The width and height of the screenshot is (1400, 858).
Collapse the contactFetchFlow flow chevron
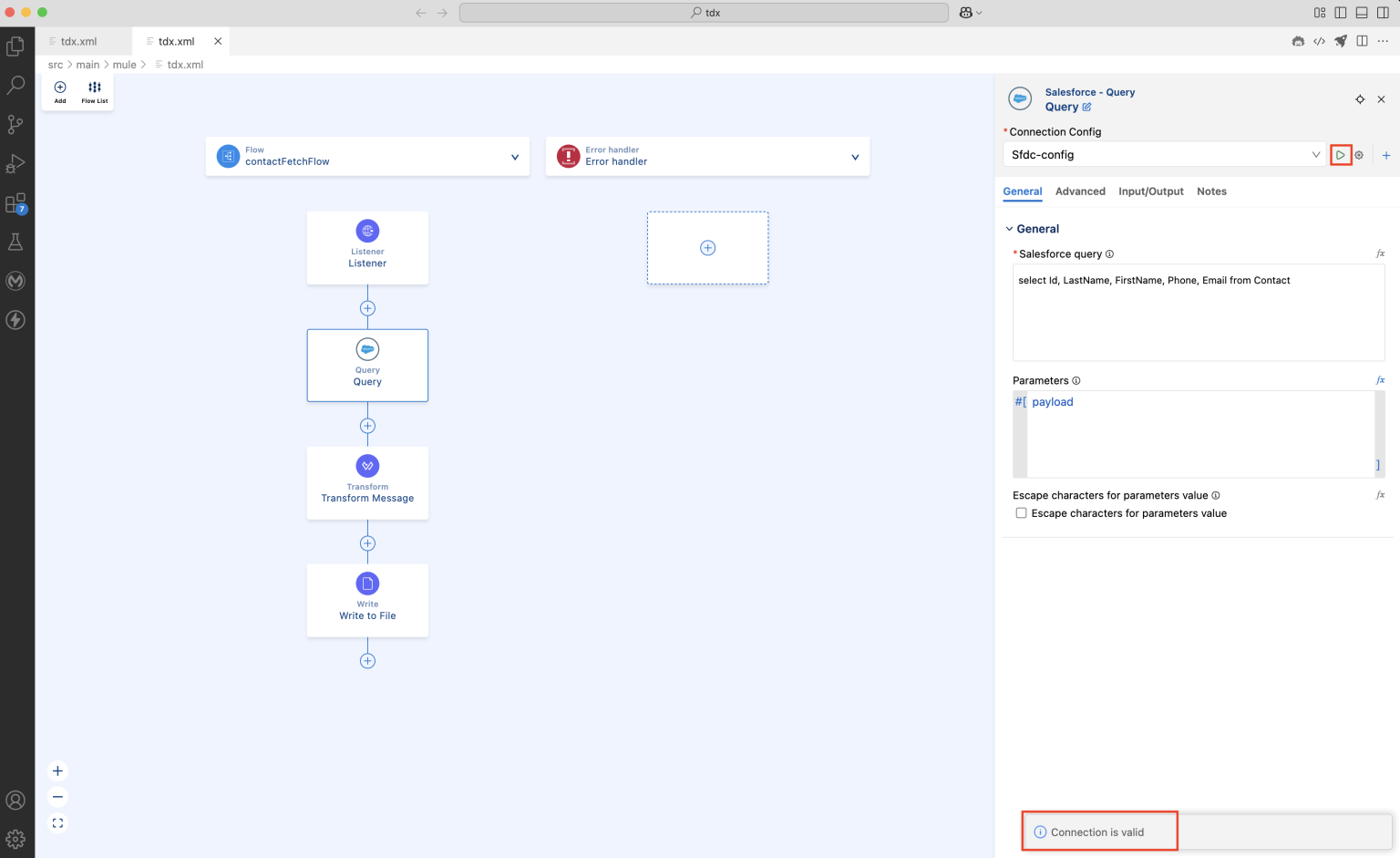click(515, 157)
